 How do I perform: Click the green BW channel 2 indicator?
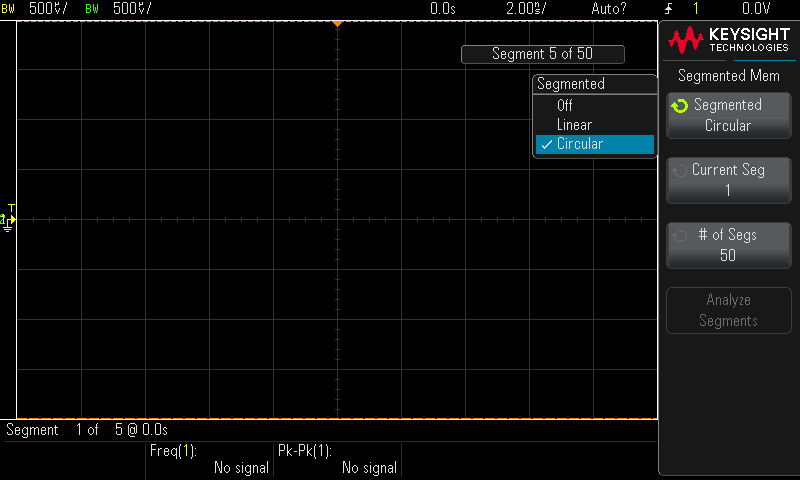93,8
